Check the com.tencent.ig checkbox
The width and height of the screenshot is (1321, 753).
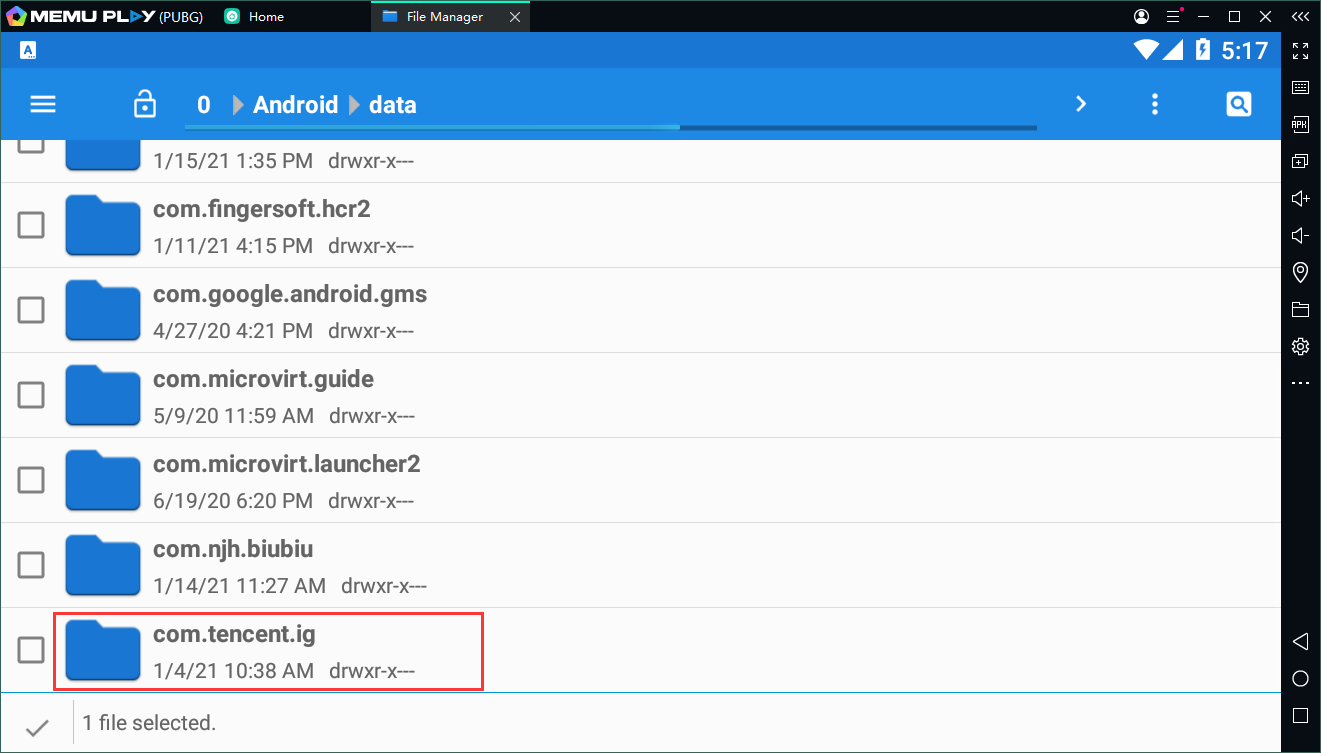click(31, 650)
